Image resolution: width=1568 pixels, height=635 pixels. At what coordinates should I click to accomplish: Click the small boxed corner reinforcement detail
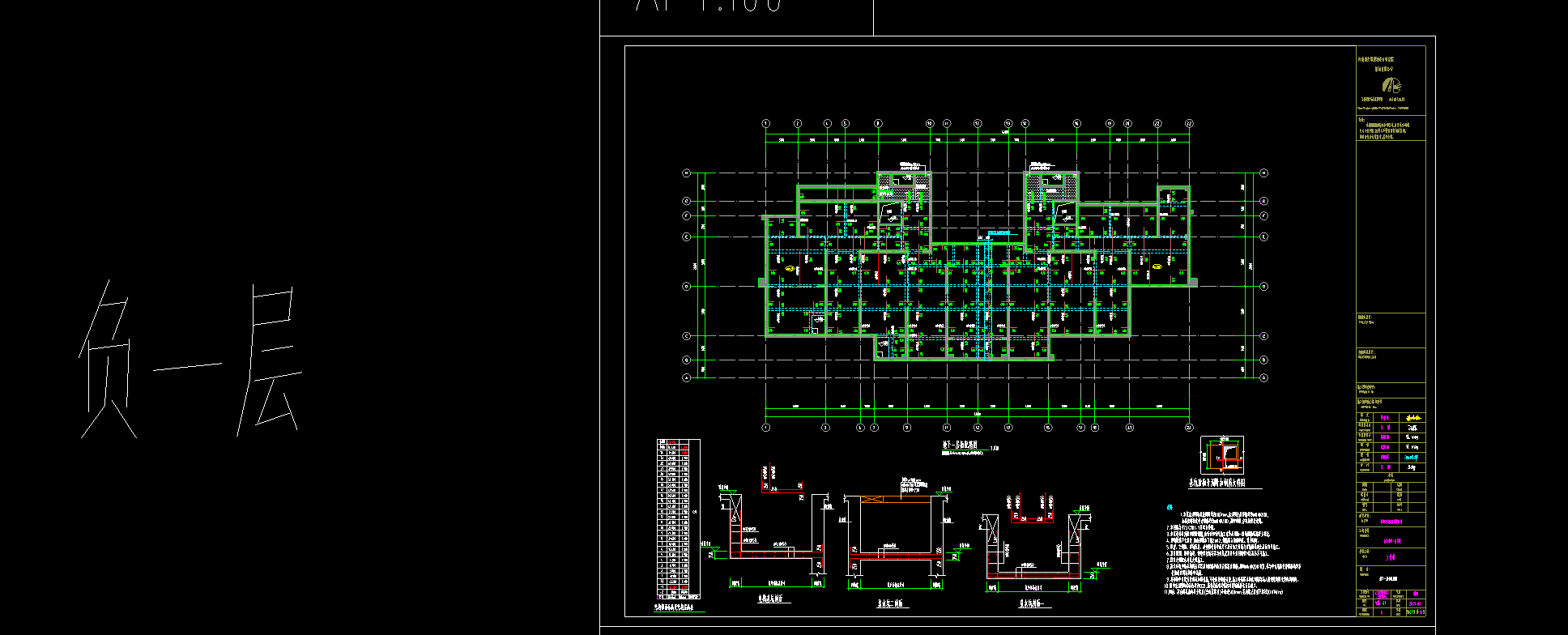coord(1222,455)
